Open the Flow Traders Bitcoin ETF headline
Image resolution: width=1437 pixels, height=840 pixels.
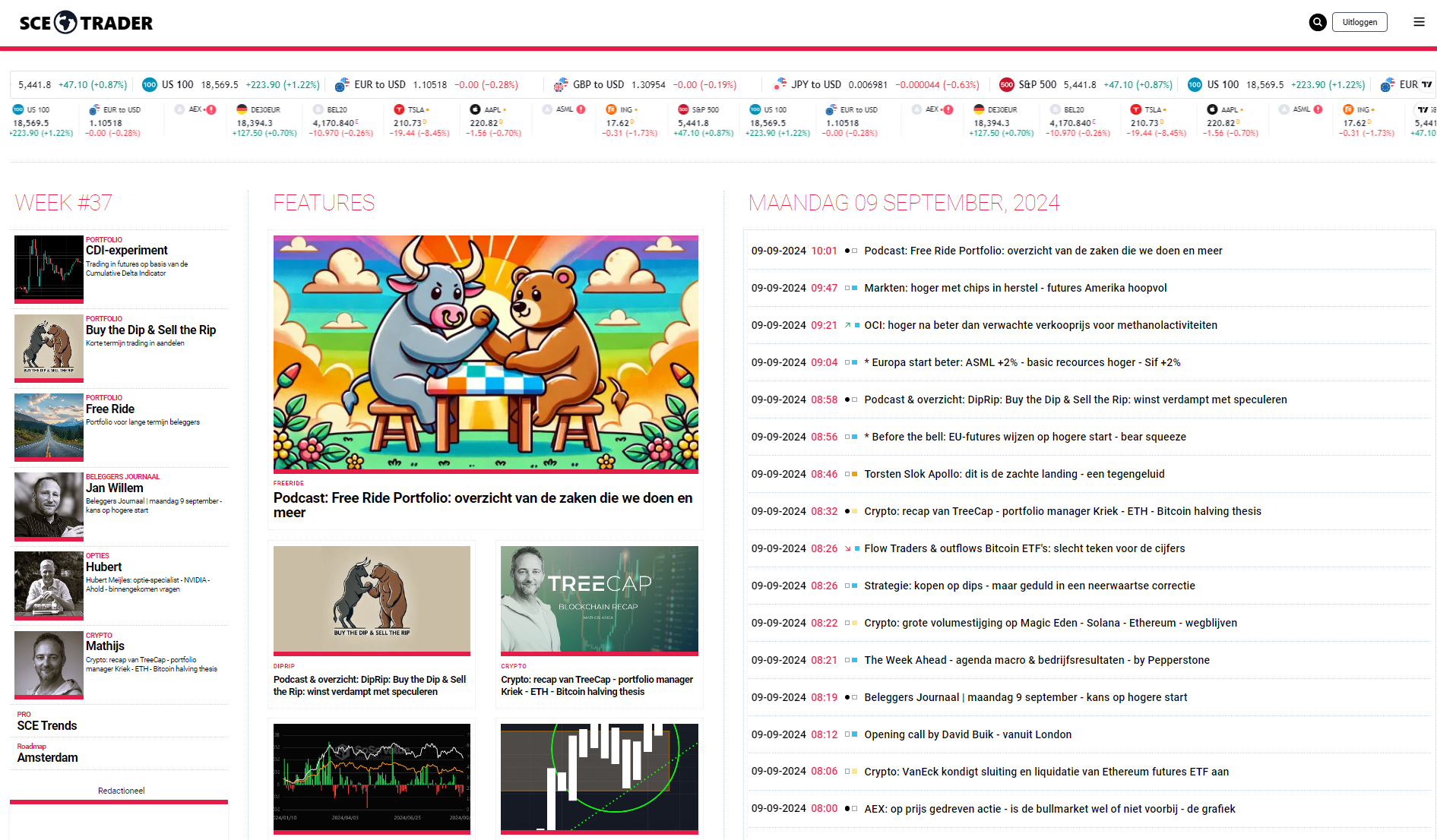1024,549
